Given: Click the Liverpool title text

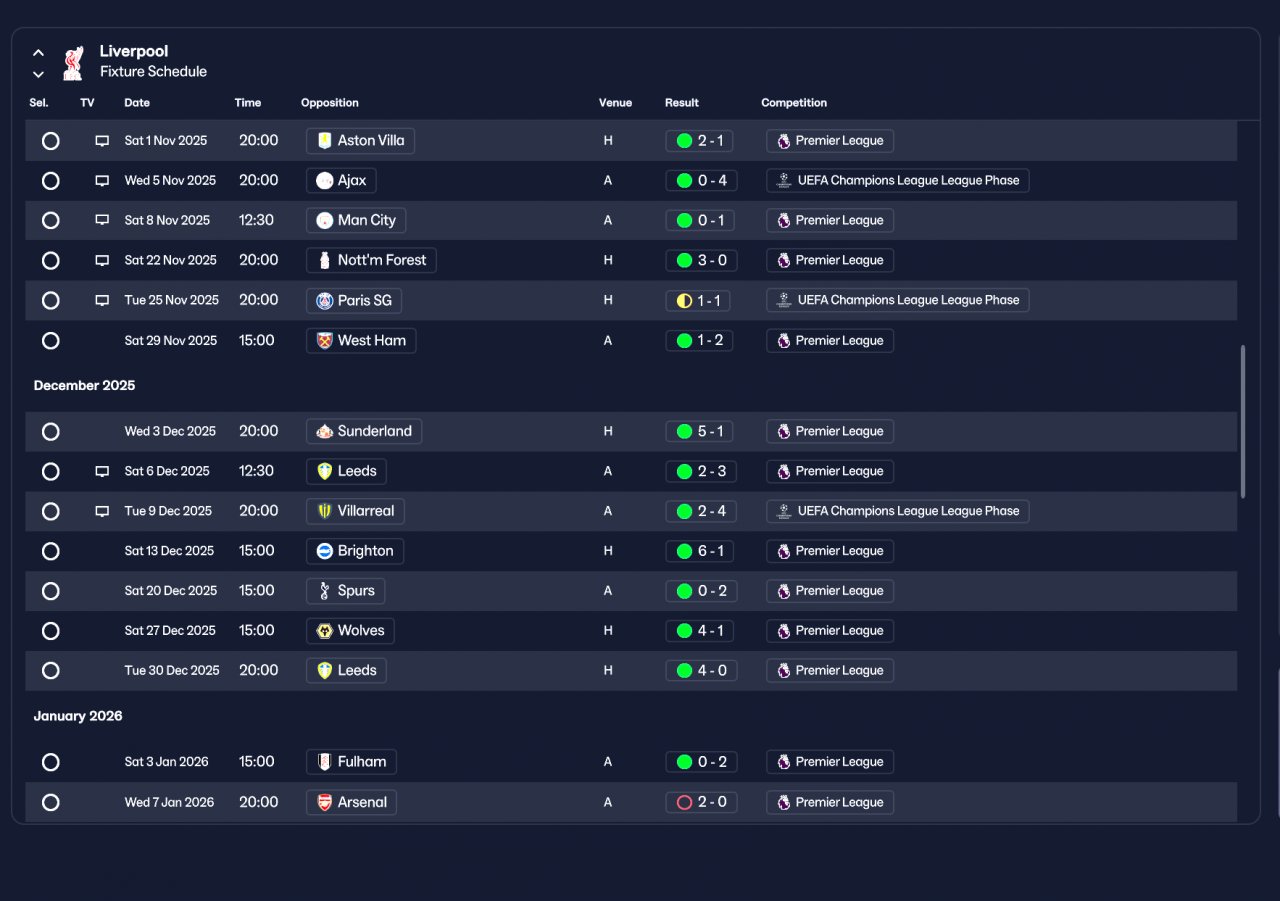Looking at the screenshot, I should click(134, 52).
